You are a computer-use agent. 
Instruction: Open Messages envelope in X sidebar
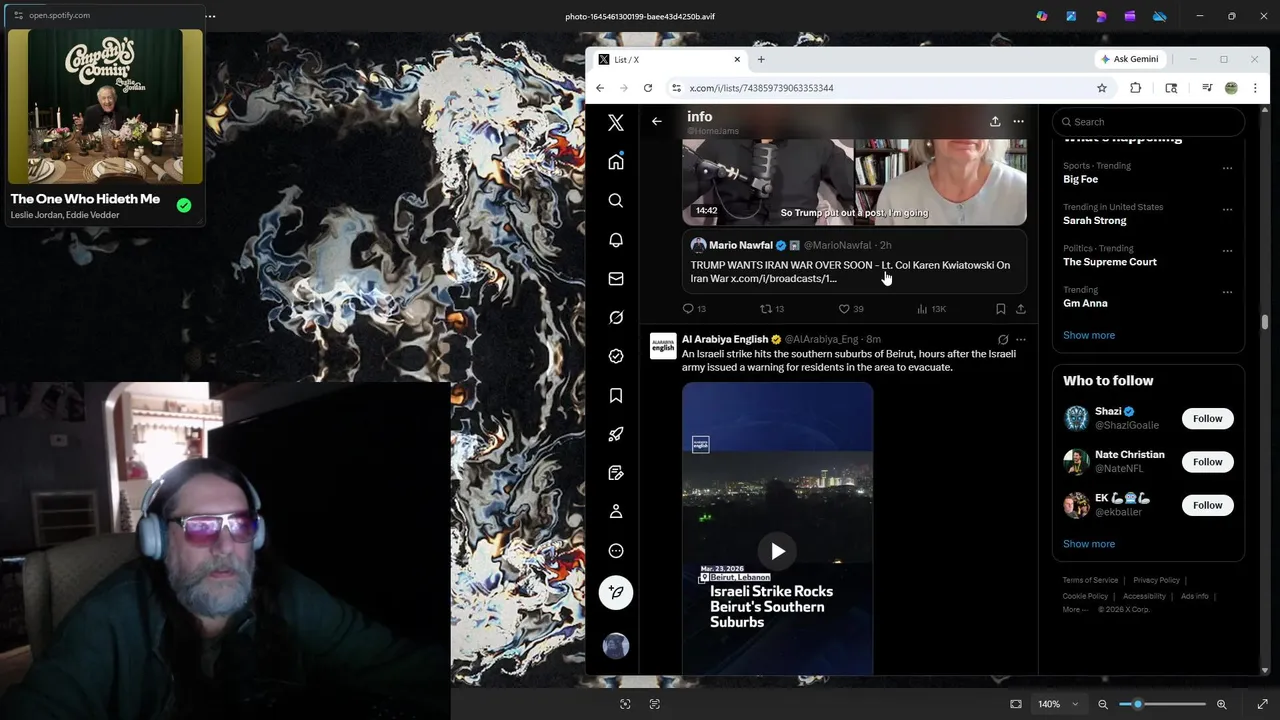(616, 279)
